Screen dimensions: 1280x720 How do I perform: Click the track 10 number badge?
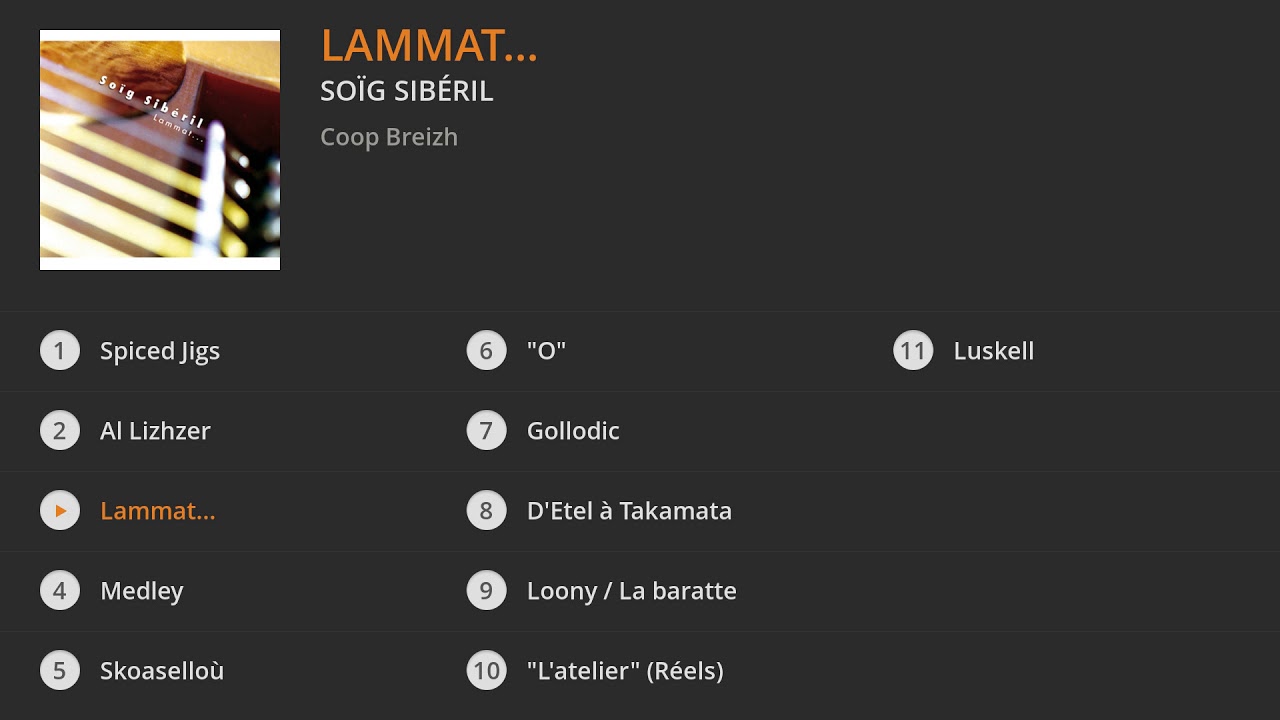click(x=486, y=671)
